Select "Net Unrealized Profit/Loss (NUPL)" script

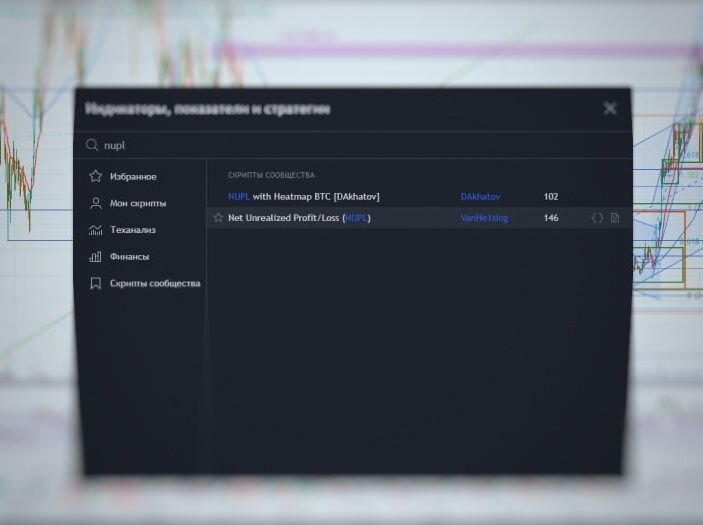(x=299, y=218)
